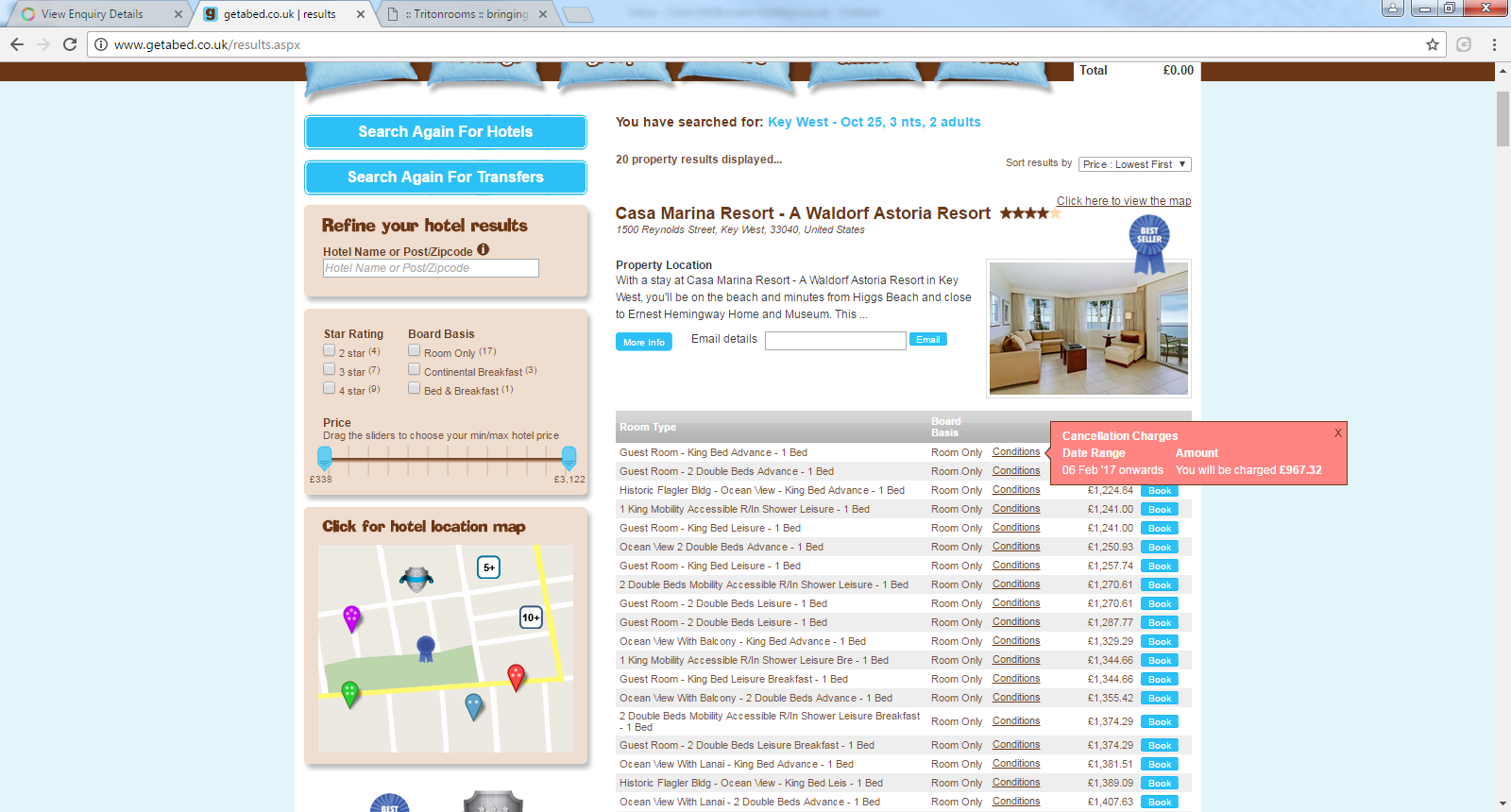Open the 10+ cluster marker on the map
Viewport: 1511px width, 812px height.
[531, 617]
